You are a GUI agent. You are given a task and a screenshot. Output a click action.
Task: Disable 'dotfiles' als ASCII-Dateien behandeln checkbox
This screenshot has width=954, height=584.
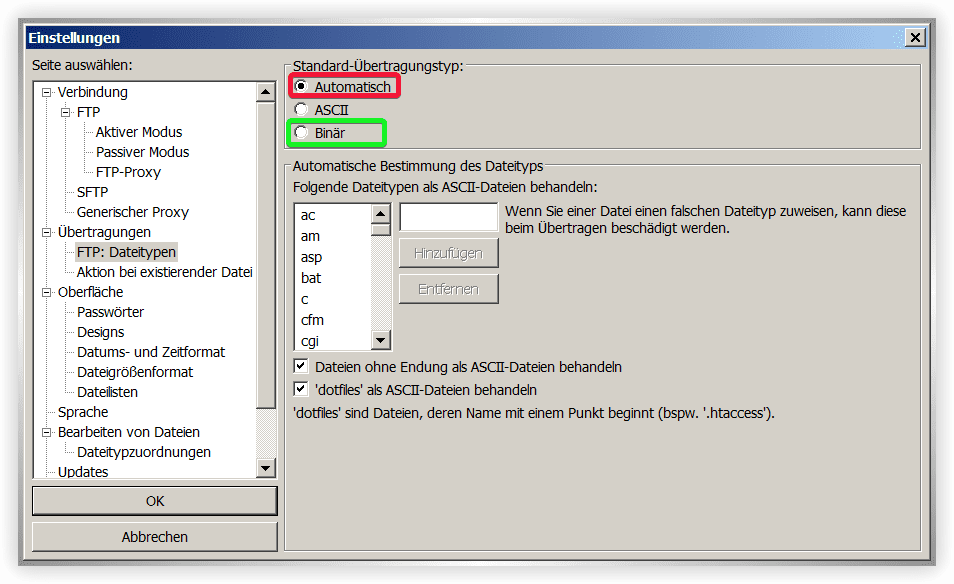301,389
